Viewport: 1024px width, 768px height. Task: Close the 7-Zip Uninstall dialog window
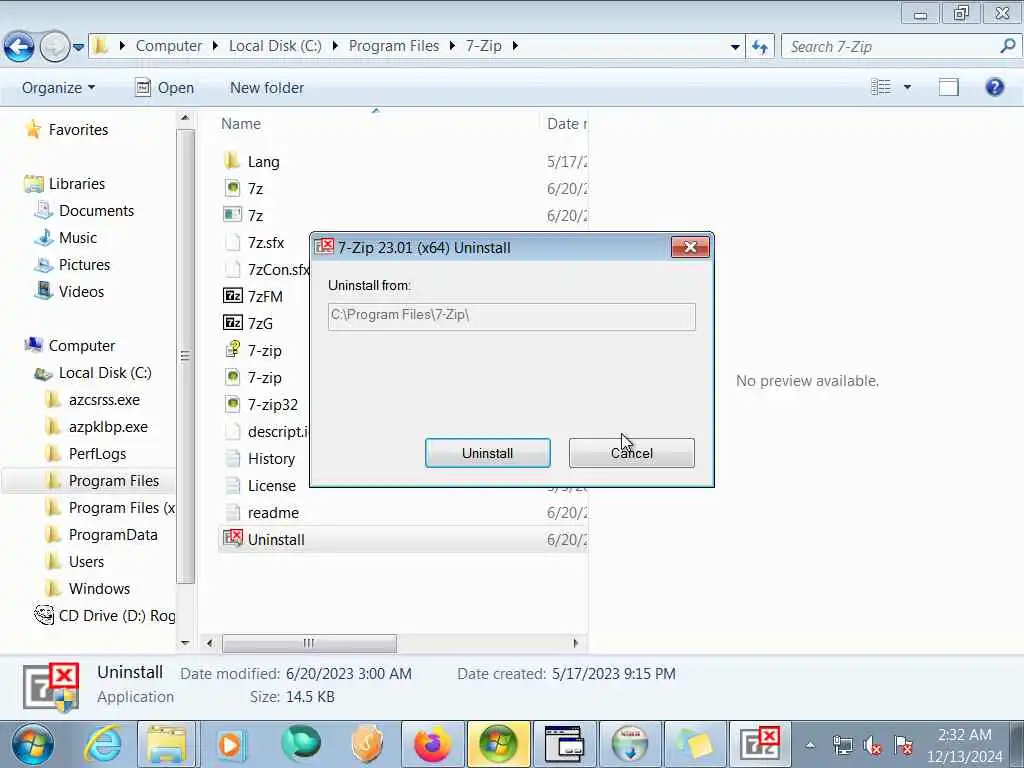click(x=690, y=247)
